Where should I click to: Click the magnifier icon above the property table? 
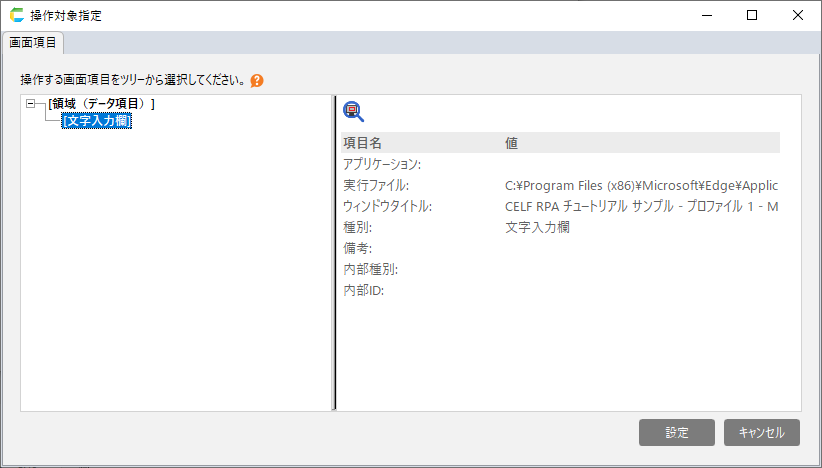[x=353, y=112]
